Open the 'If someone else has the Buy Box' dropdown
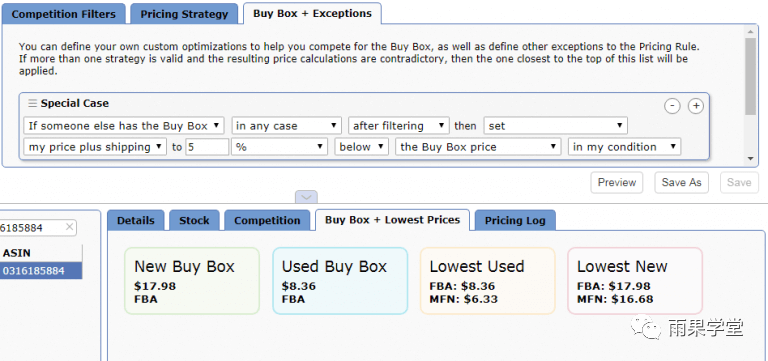The width and height of the screenshot is (768, 361). [124, 125]
